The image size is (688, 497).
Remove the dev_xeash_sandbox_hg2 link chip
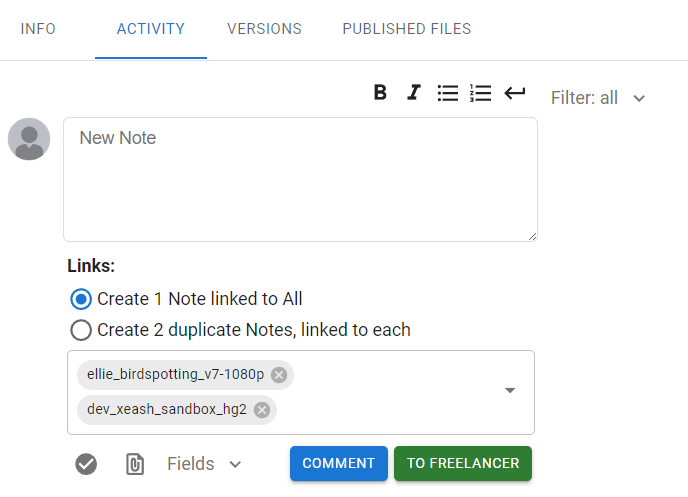click(x=262, y=409)
